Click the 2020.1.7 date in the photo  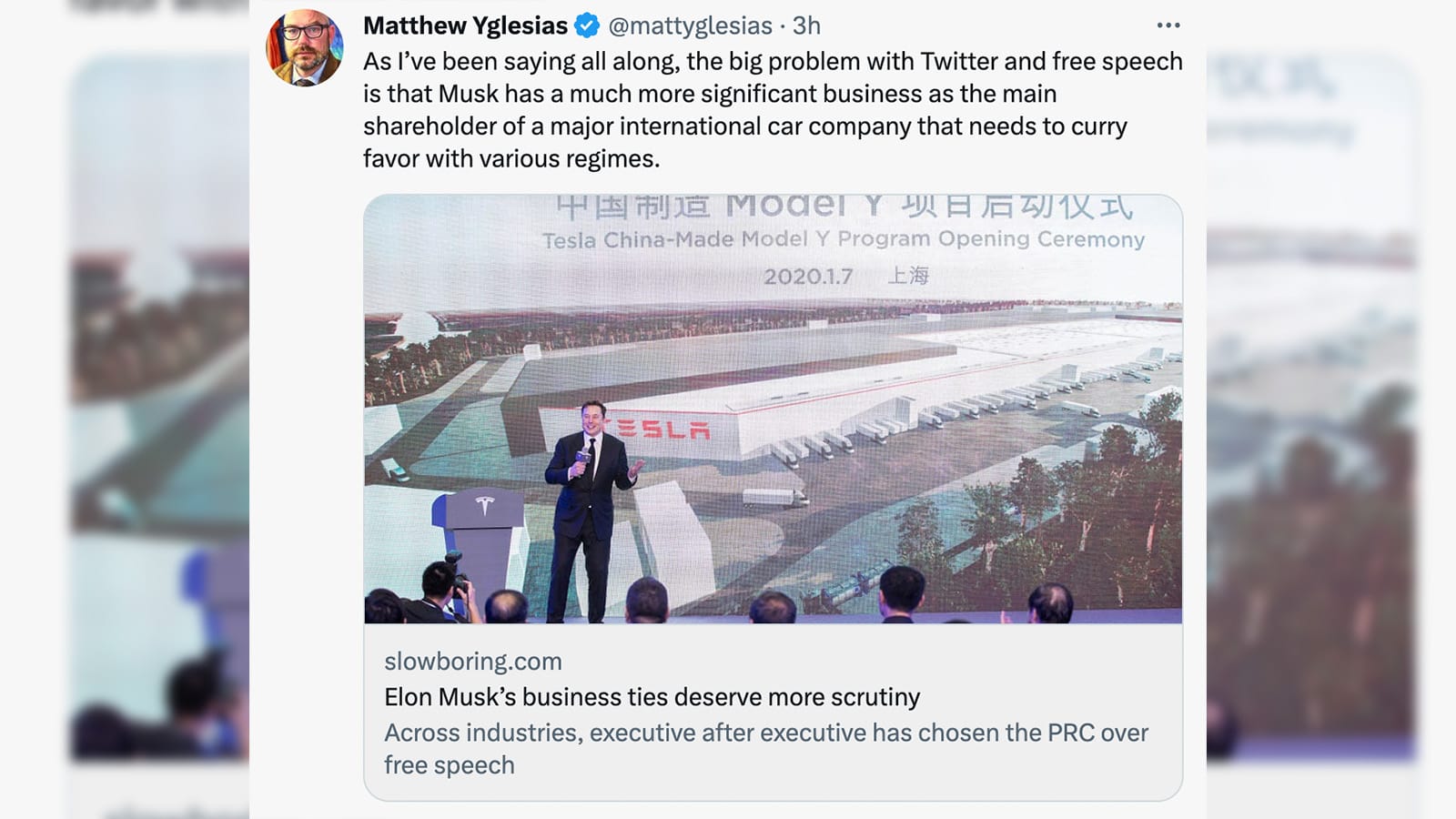click(808, 276)
